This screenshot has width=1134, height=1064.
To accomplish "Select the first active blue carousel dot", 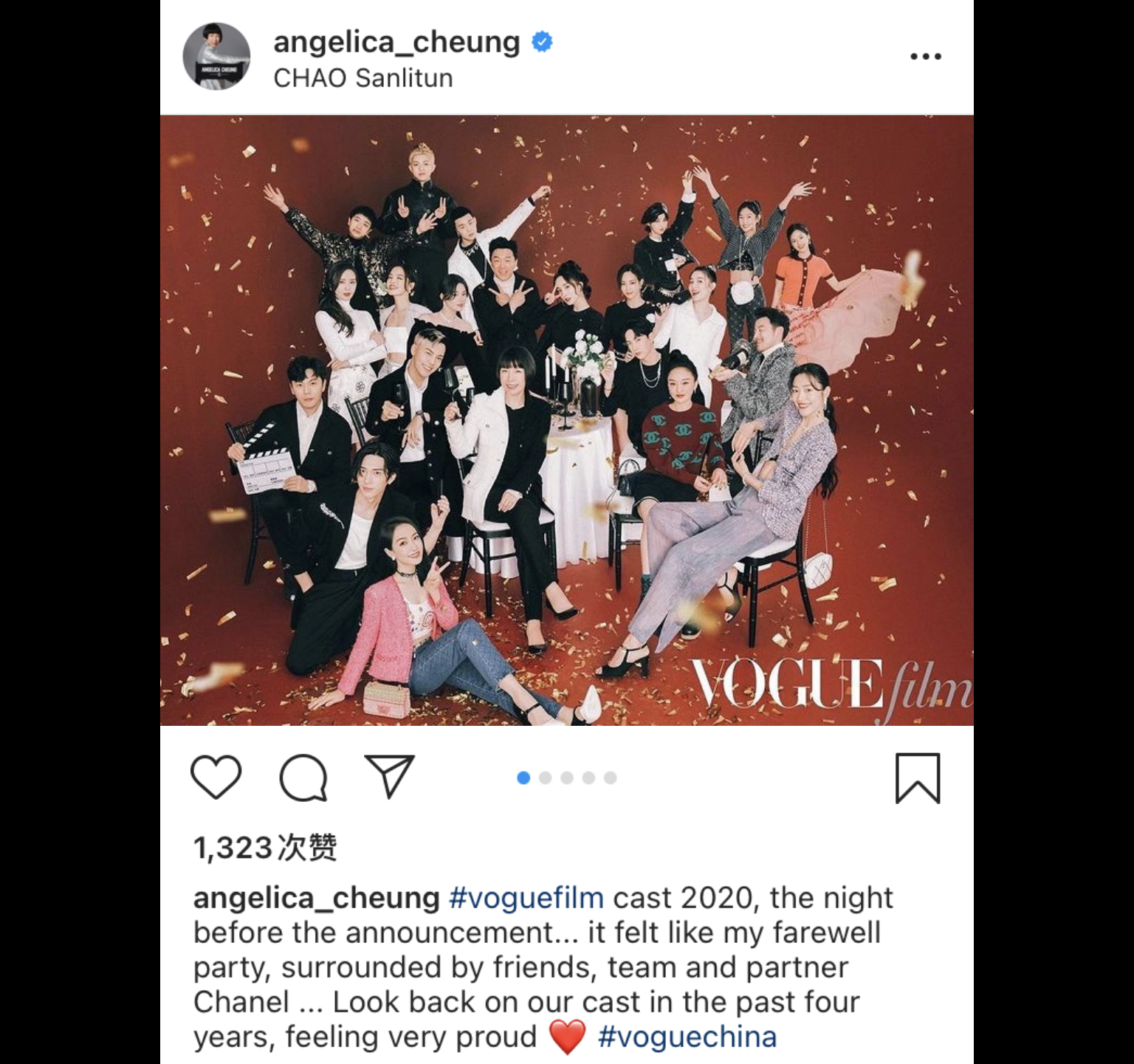I will [x=523, y=778].
